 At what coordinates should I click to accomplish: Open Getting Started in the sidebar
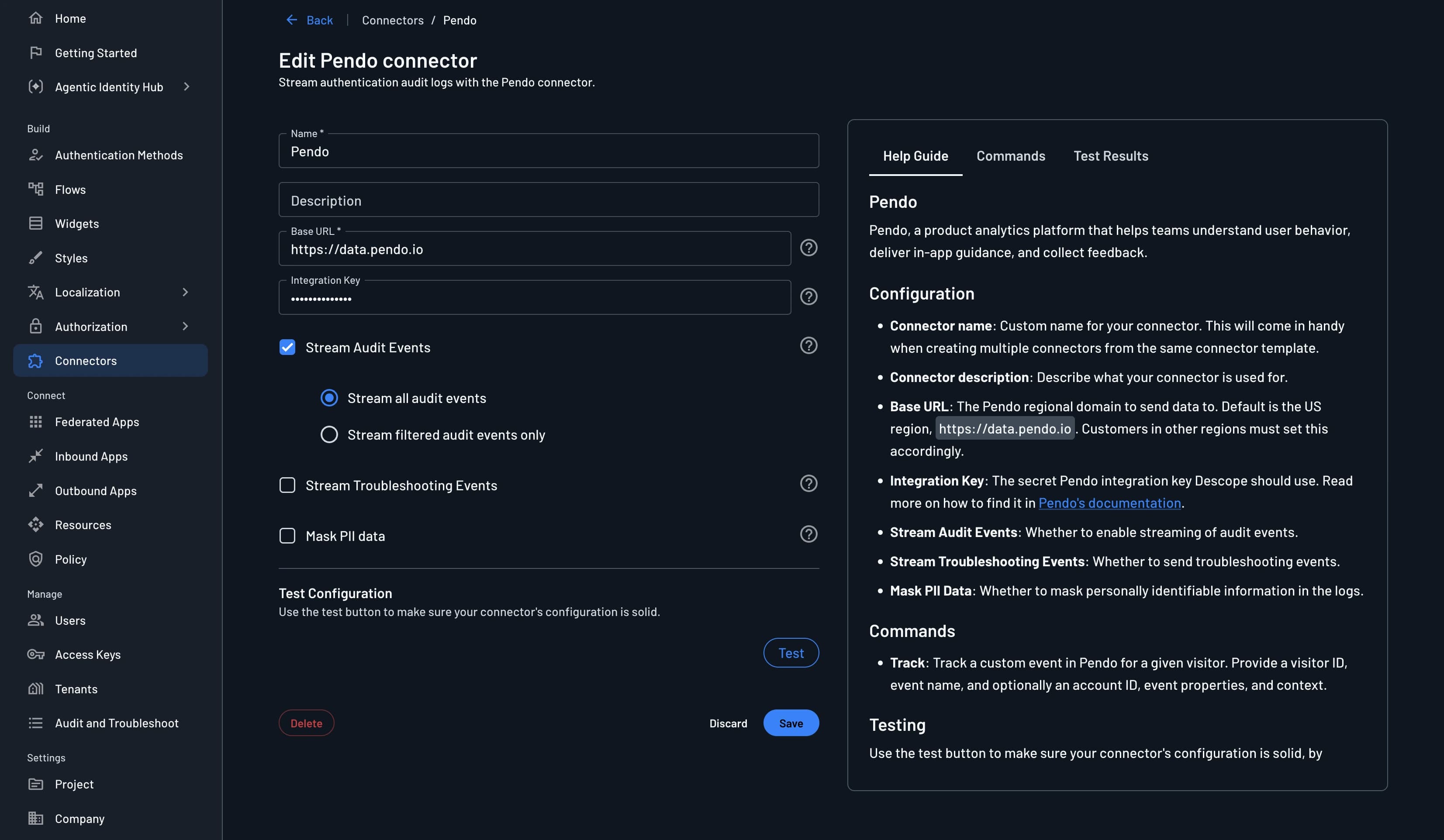[110, 53]
